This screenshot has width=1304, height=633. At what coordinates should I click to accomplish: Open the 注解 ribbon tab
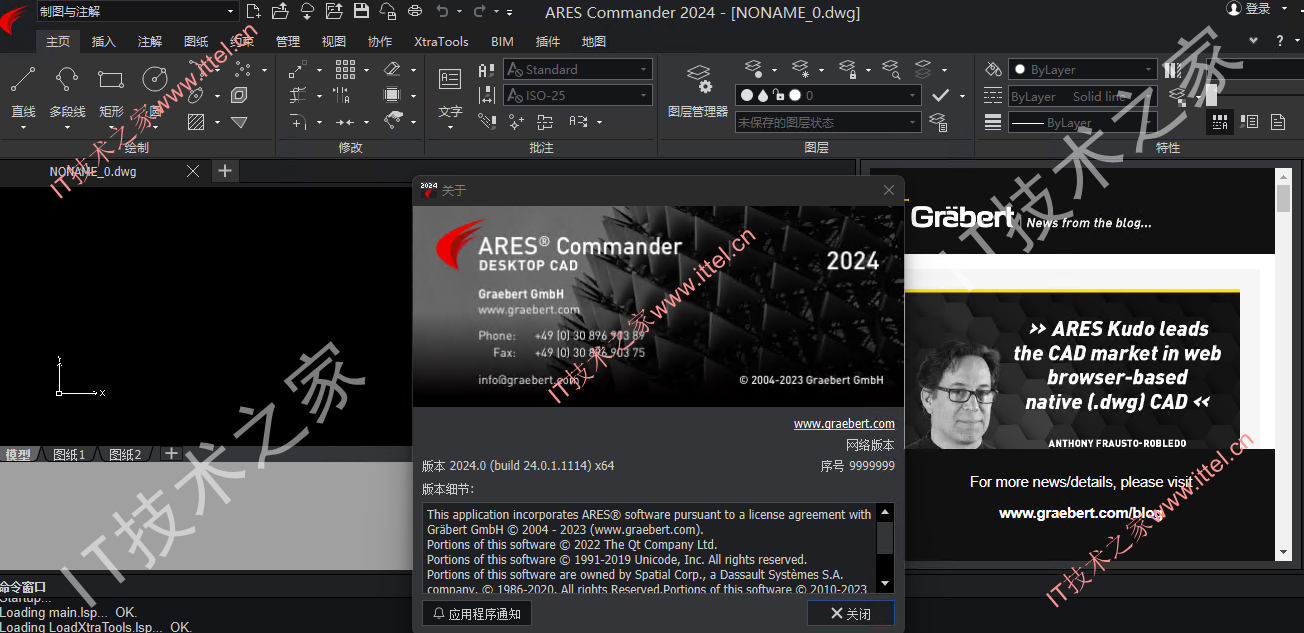[150, 41]
